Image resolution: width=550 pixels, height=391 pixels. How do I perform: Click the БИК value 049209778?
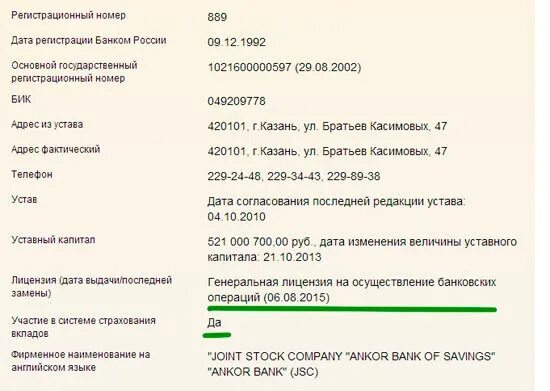[x=236, y=101]
